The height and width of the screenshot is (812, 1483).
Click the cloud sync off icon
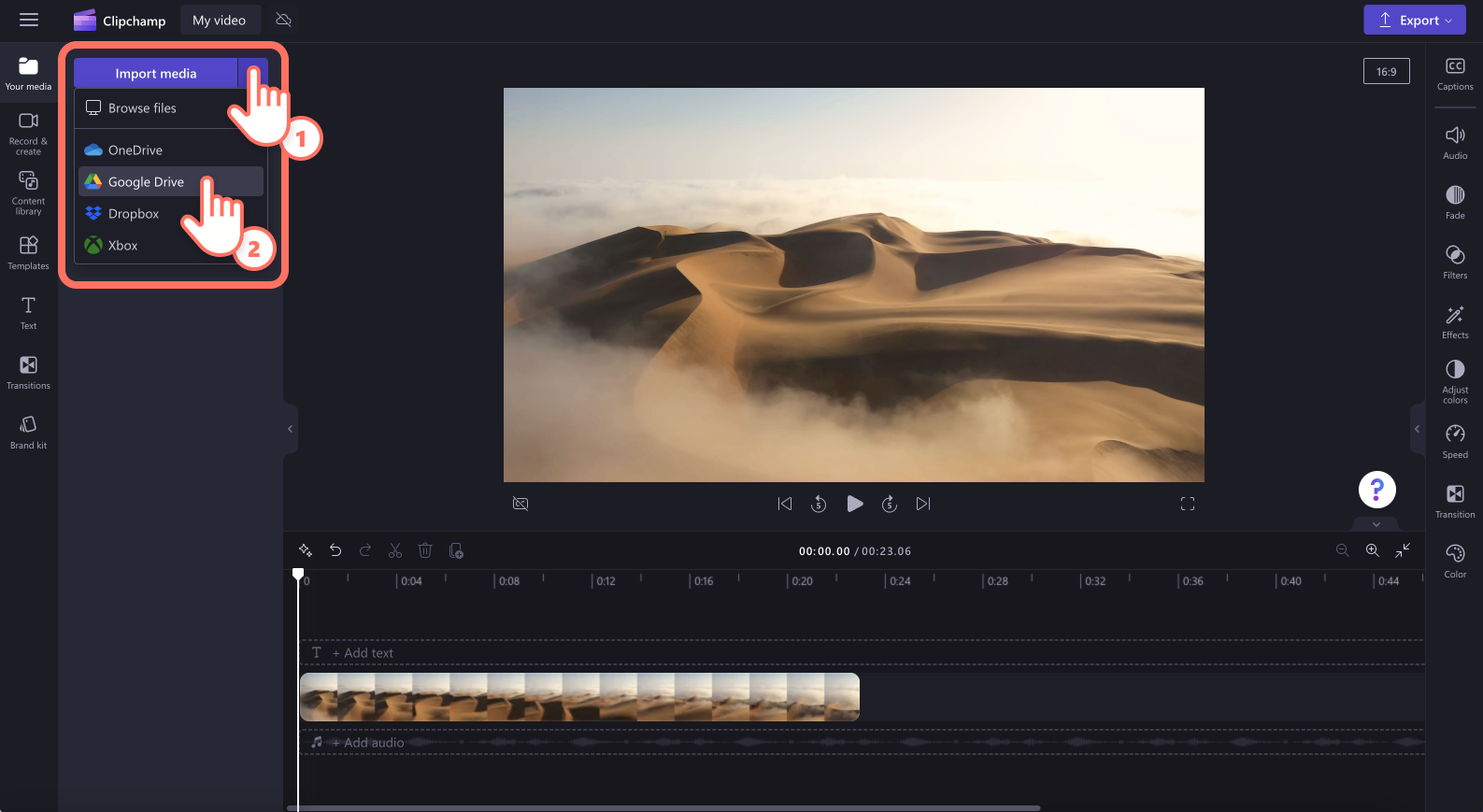284,20
